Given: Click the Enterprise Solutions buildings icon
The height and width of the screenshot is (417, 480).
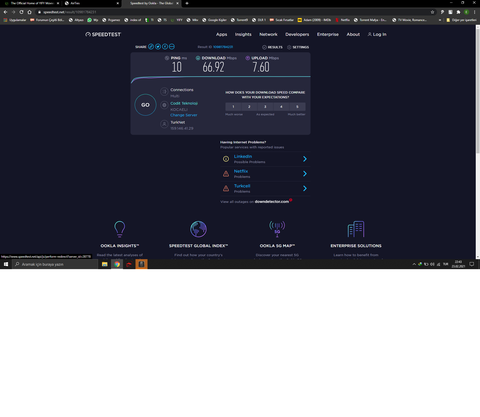Looking at the screenshot, I should (356, 229).
